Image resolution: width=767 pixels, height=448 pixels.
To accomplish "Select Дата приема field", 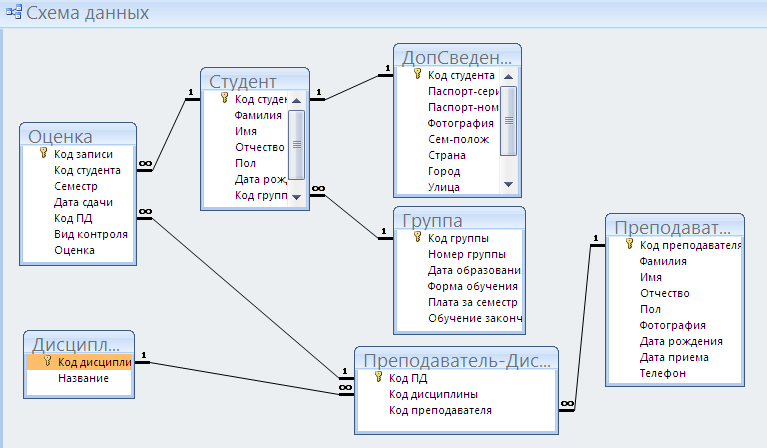I will [675, 358].
